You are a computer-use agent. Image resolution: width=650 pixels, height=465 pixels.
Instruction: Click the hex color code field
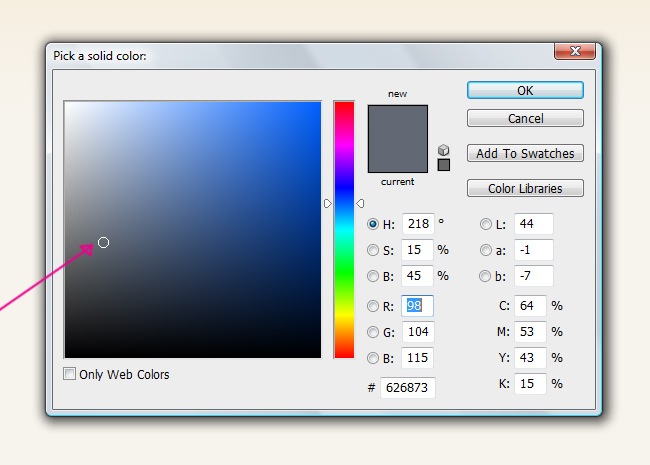click(407, 387)
